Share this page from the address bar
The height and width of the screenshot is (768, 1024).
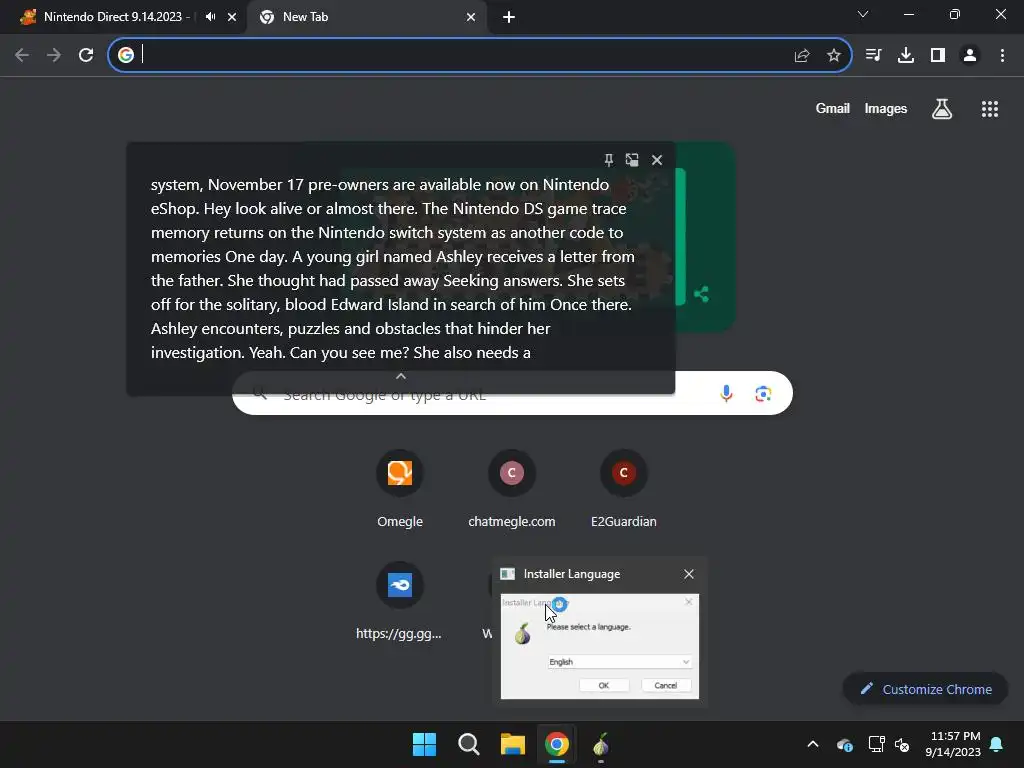(802, 56)
